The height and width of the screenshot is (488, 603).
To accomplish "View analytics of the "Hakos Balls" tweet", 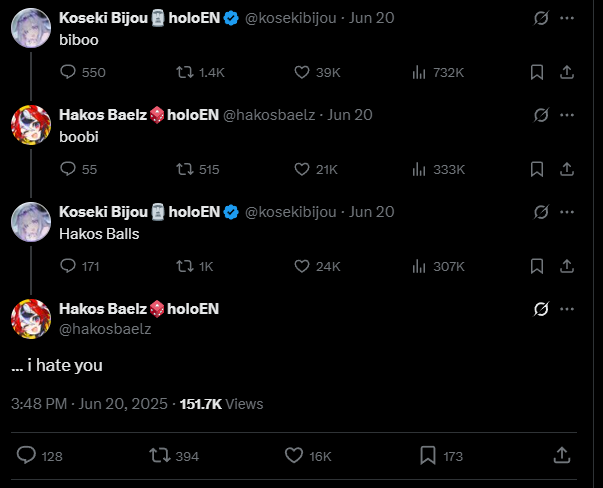I will [420, 266].
